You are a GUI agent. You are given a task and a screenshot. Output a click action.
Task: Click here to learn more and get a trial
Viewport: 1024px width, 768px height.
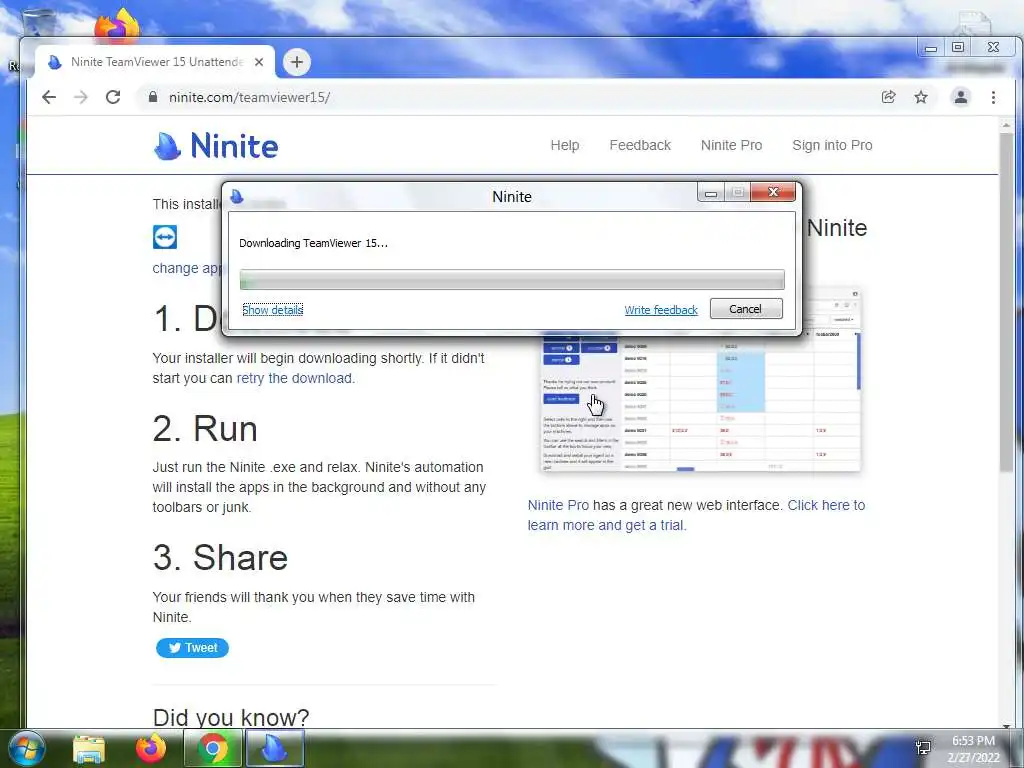point(696,515)
